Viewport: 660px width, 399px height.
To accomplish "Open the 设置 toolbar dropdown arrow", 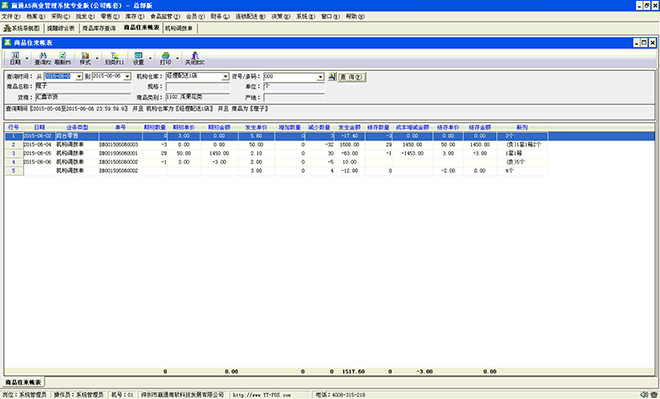I will 150,59.
